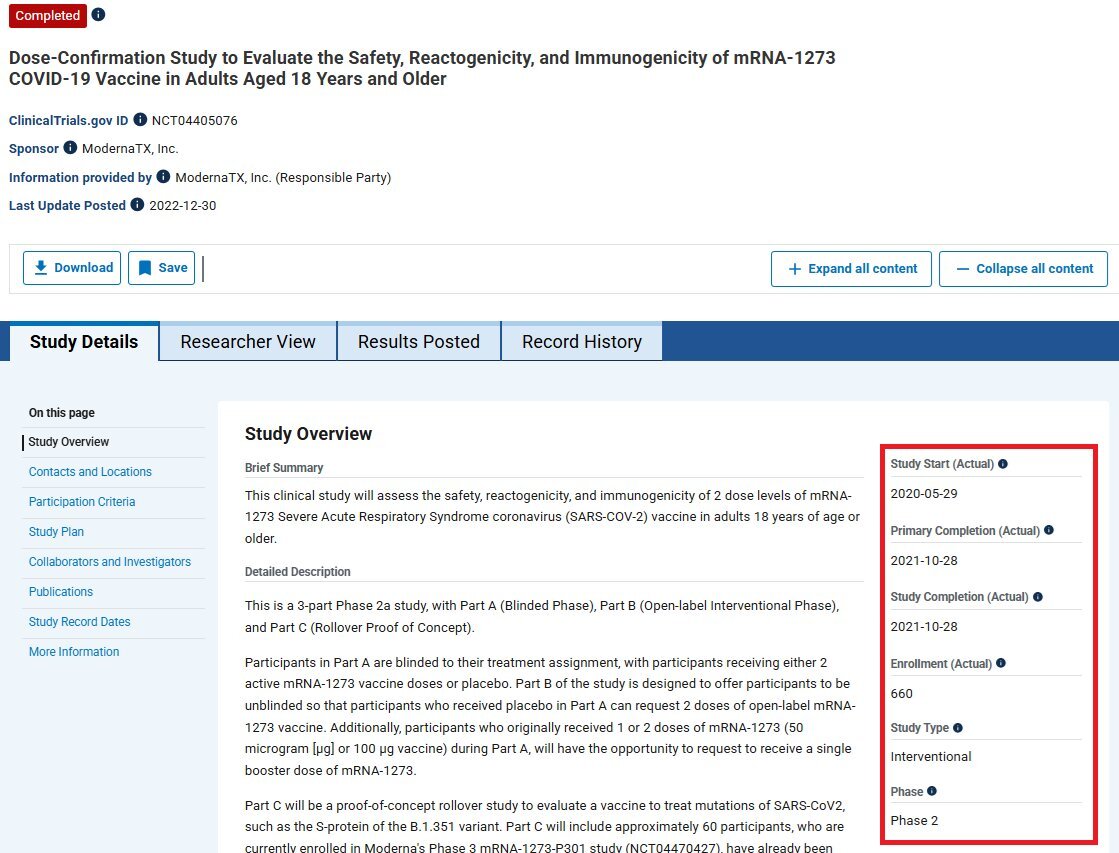Image resolution: width=1119 pixels, height=853 pixels.
Task: Click the info icon beside Completed status
Action: [x=98, y=14]
